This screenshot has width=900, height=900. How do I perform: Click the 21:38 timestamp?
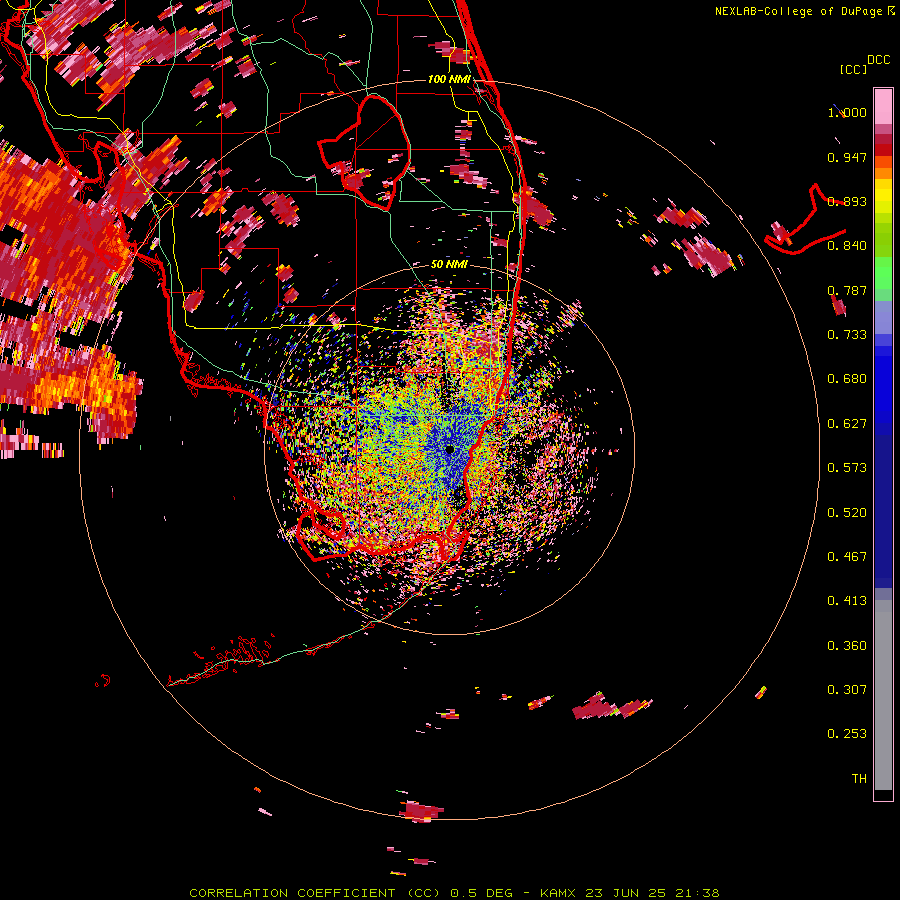click(697, 893)
